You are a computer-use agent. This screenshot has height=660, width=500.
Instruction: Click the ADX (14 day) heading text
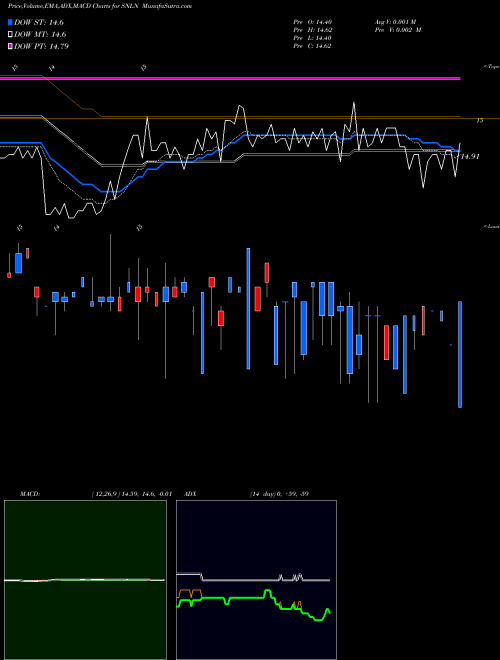point(246,494)
